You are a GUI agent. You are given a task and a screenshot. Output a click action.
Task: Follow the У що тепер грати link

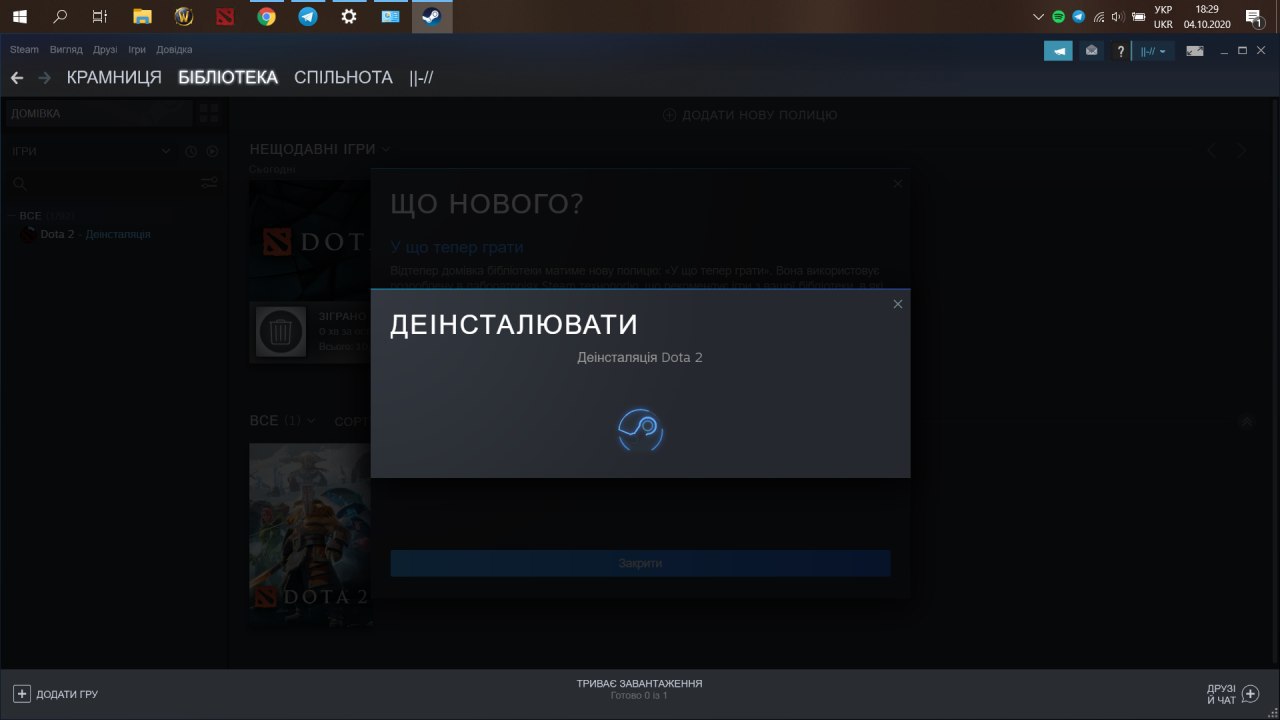coord(457,247)
